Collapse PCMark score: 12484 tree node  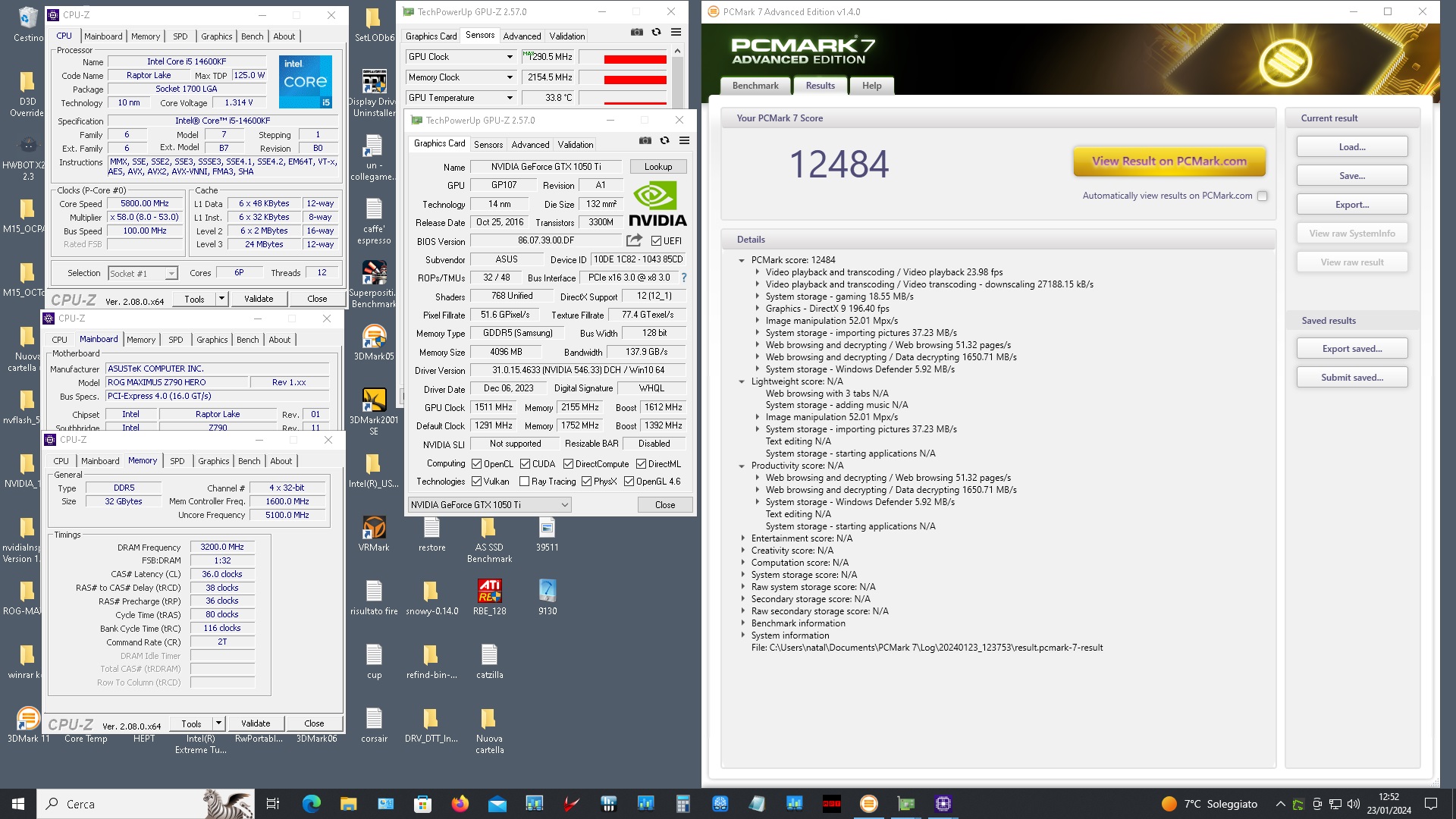point(742,260)
